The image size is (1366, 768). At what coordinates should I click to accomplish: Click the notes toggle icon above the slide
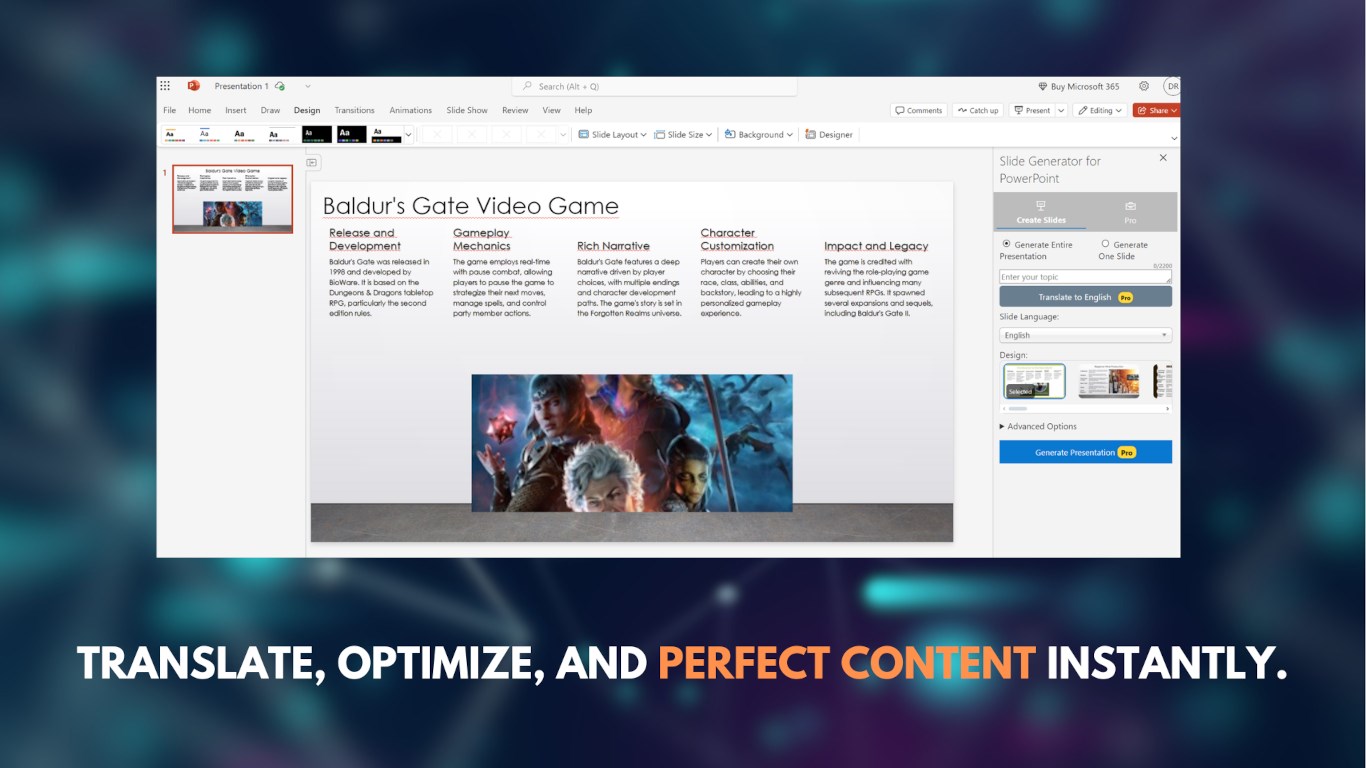pyautogui.click(x=312, y=162)
